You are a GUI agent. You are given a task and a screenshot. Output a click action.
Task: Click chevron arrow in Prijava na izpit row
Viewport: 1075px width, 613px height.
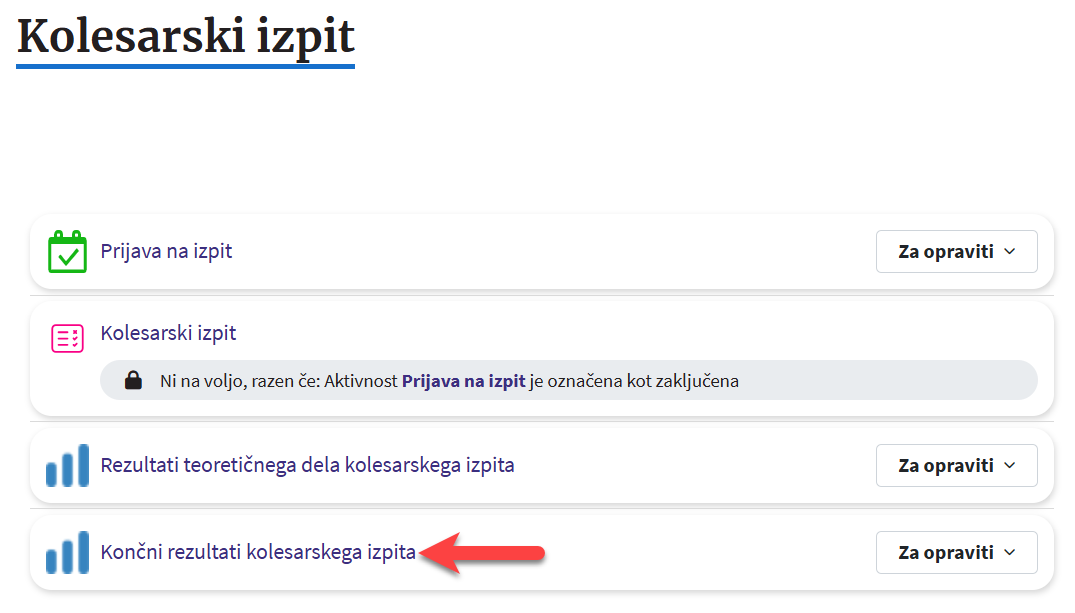pyautogui.click(x=1009, y=252)
